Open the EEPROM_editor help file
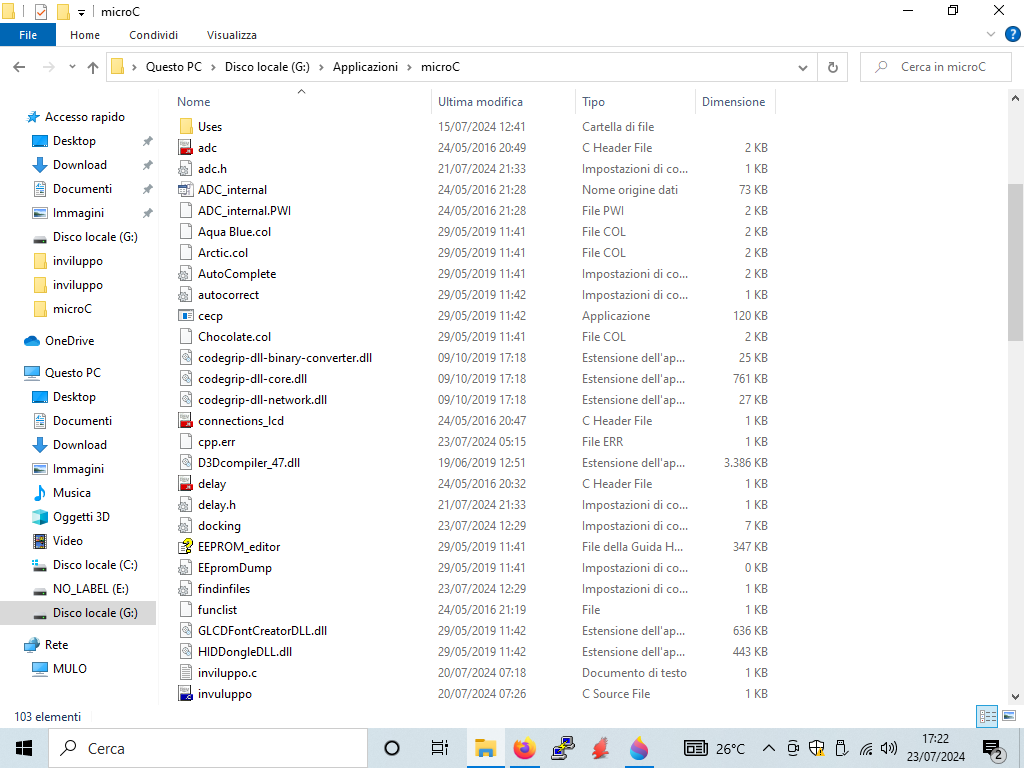Viewport: 1024px width, 768px height. 239,547
